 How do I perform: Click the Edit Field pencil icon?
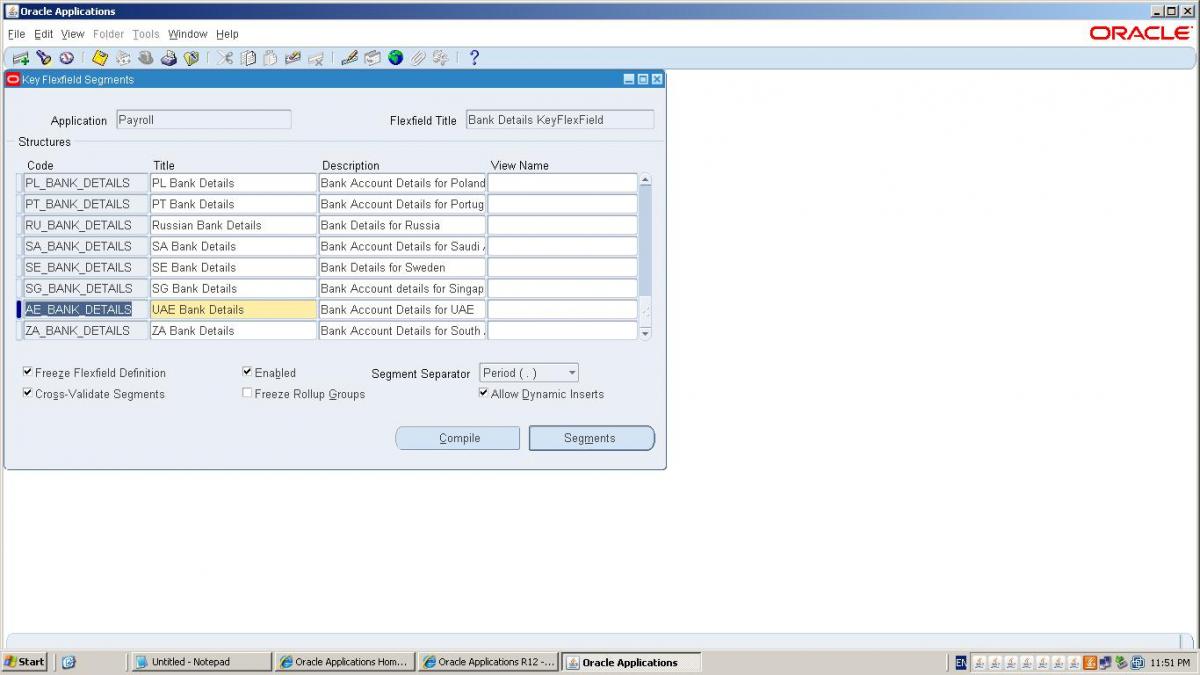349,58
